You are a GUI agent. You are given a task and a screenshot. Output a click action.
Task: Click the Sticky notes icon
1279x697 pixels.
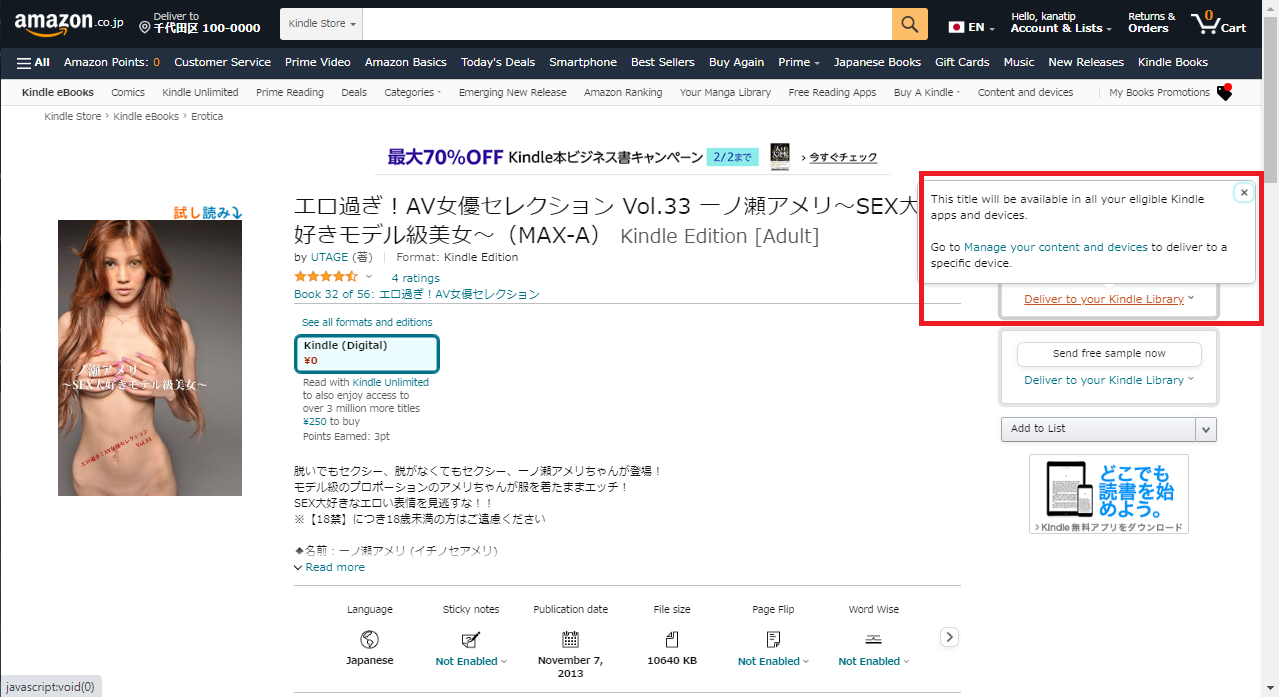pos(470,639)
